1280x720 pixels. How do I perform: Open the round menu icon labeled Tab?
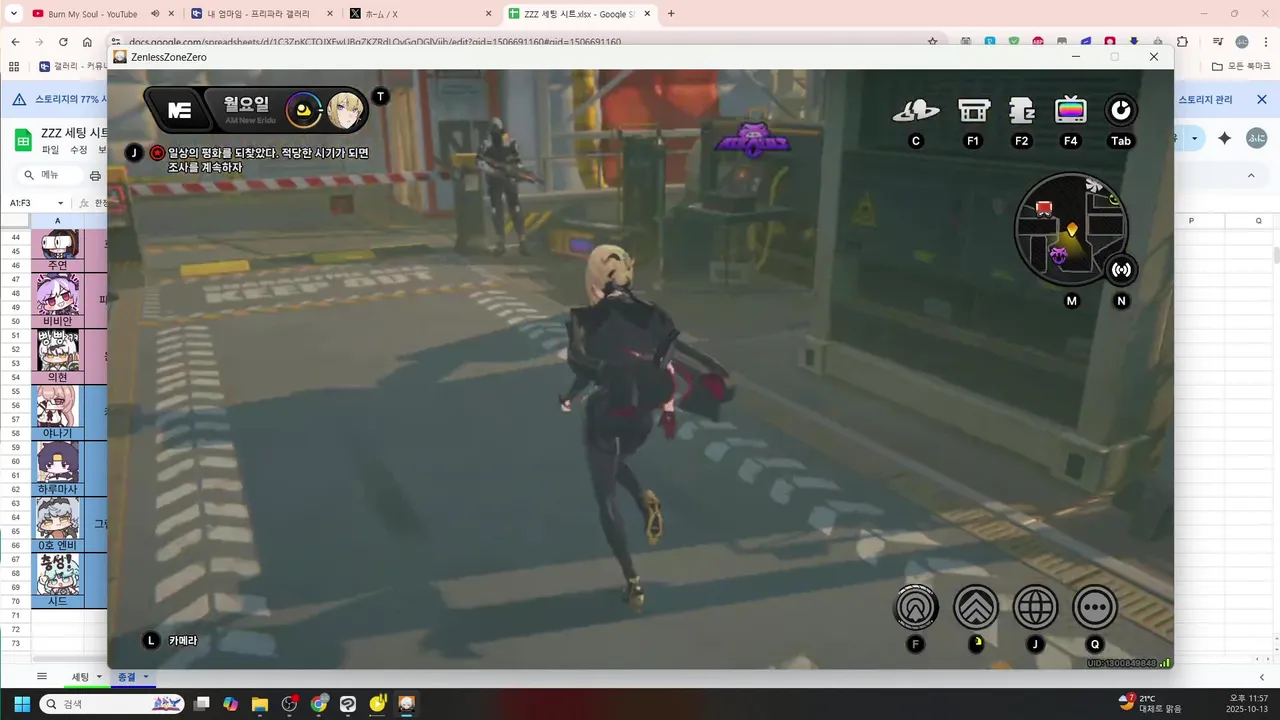coord(1120,111)
